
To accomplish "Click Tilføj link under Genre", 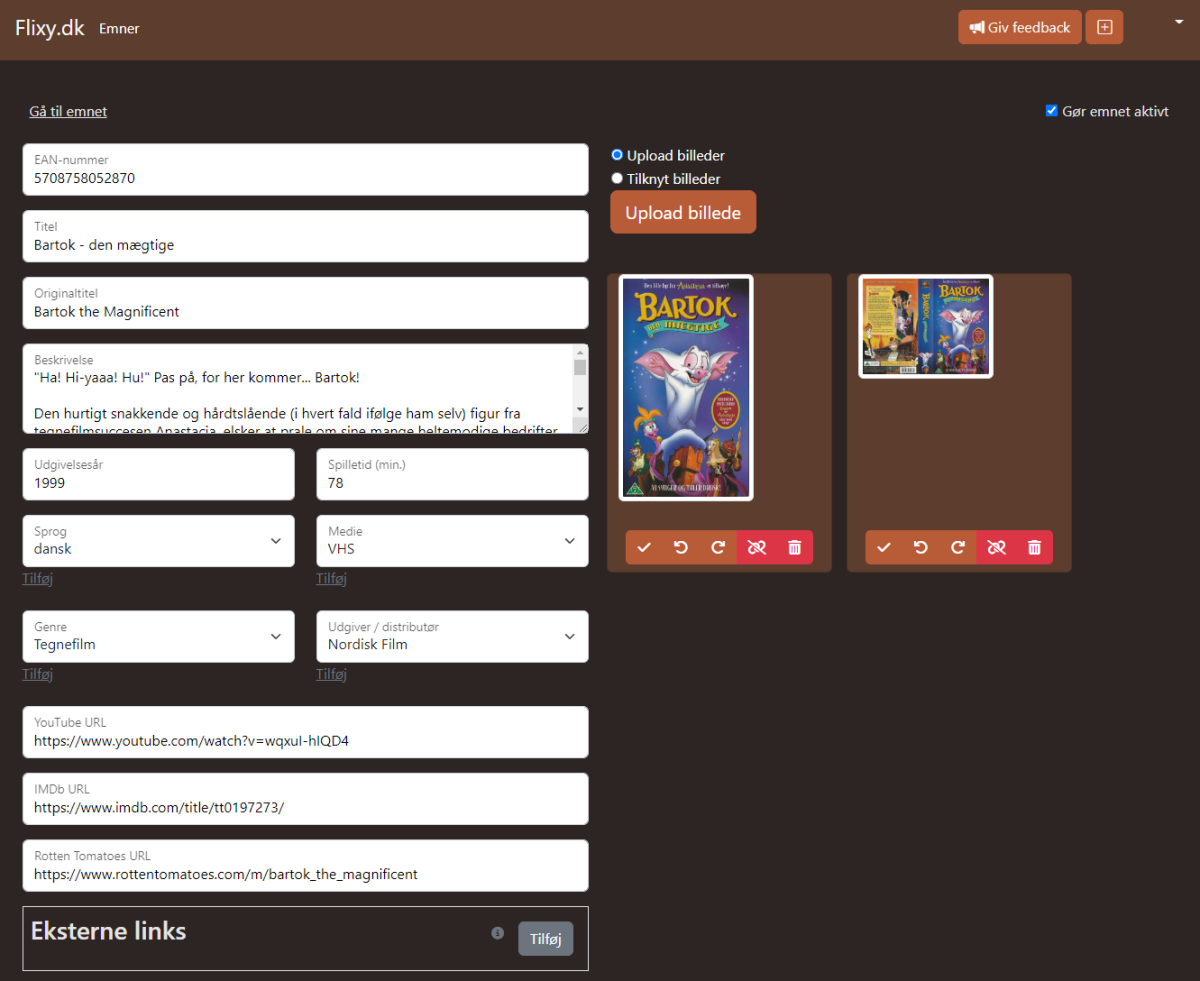I will tap(37, 674).
